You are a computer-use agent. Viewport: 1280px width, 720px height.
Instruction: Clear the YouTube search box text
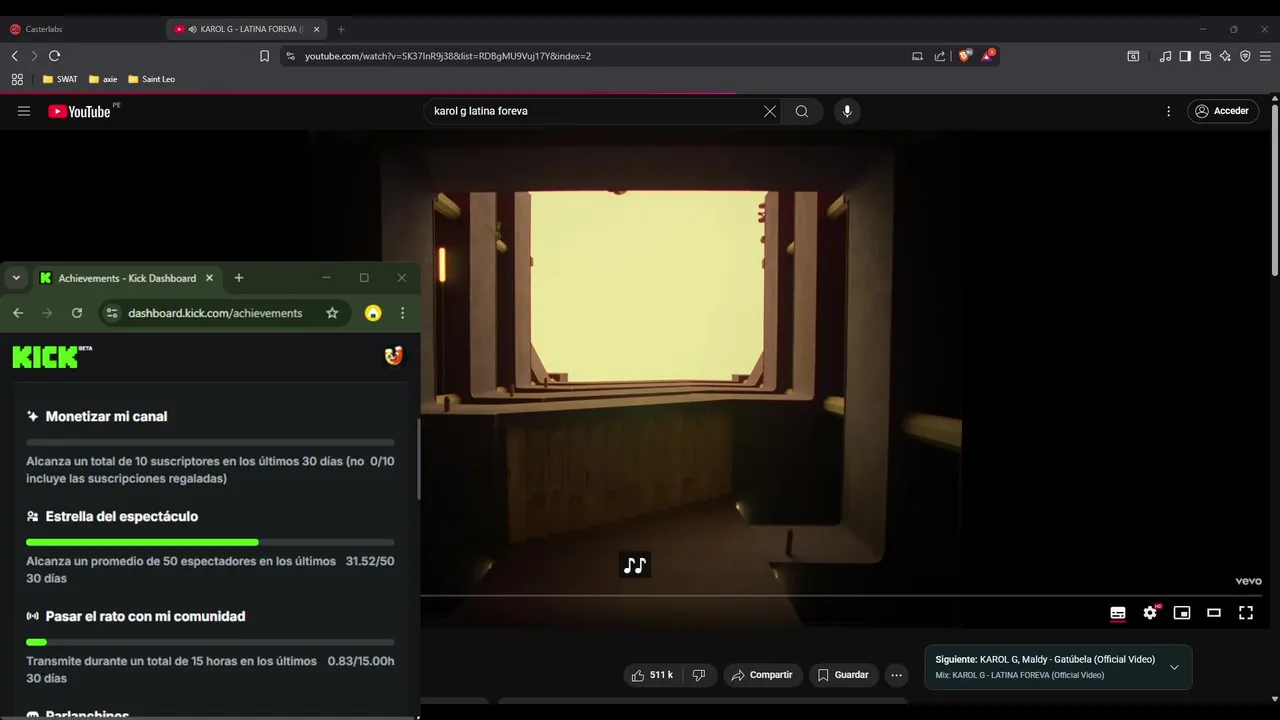770,111
